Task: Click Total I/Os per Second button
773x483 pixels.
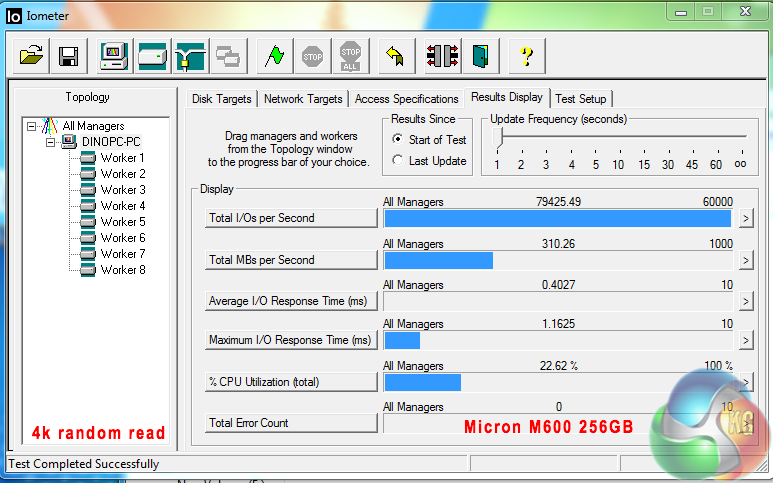Action: point(291,218)
